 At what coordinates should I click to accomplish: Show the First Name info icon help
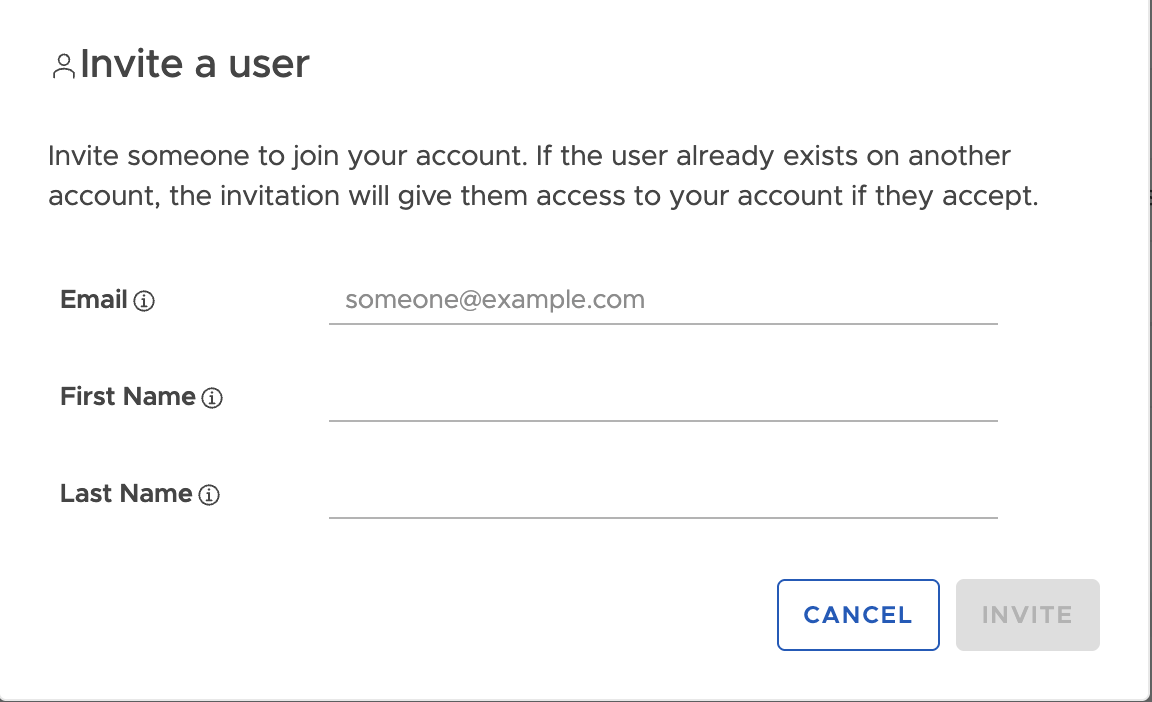click(x=212, y=397)
